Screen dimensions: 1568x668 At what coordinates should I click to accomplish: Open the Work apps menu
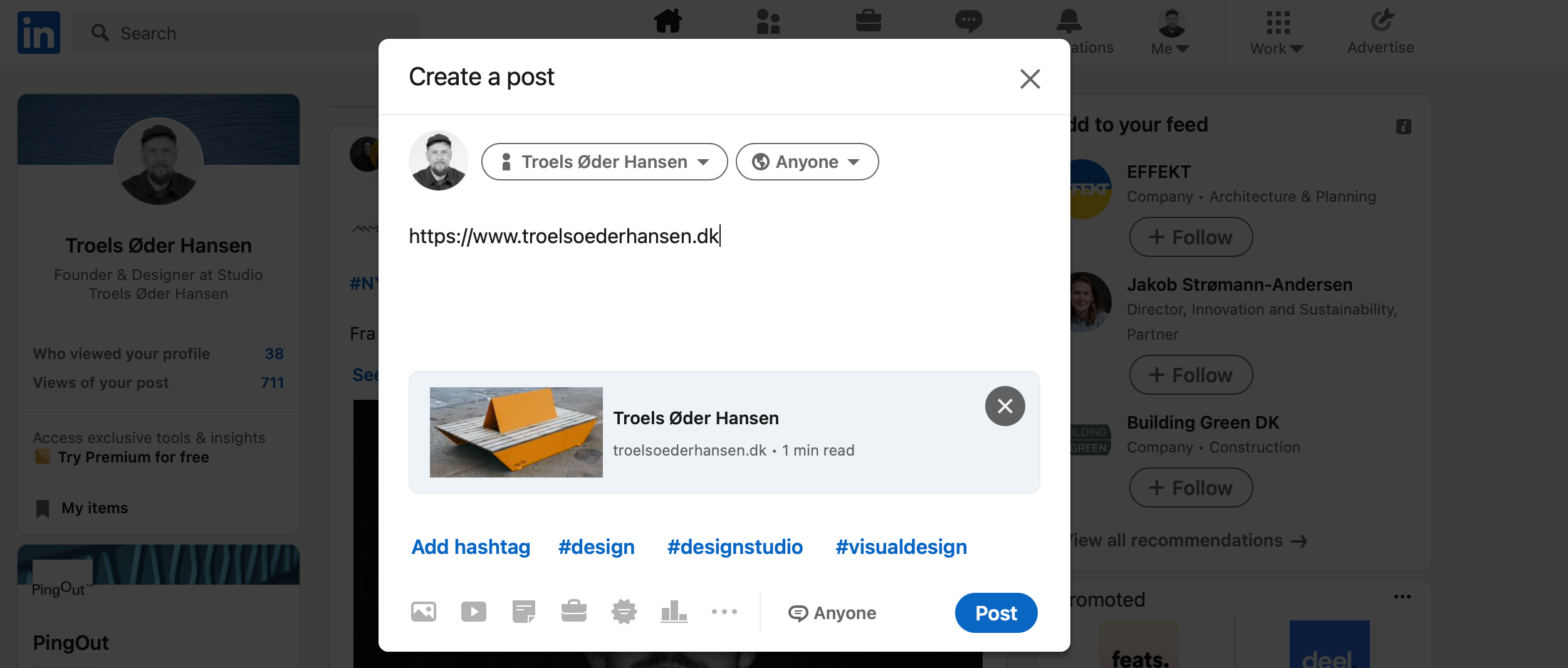coord(1277,33)
